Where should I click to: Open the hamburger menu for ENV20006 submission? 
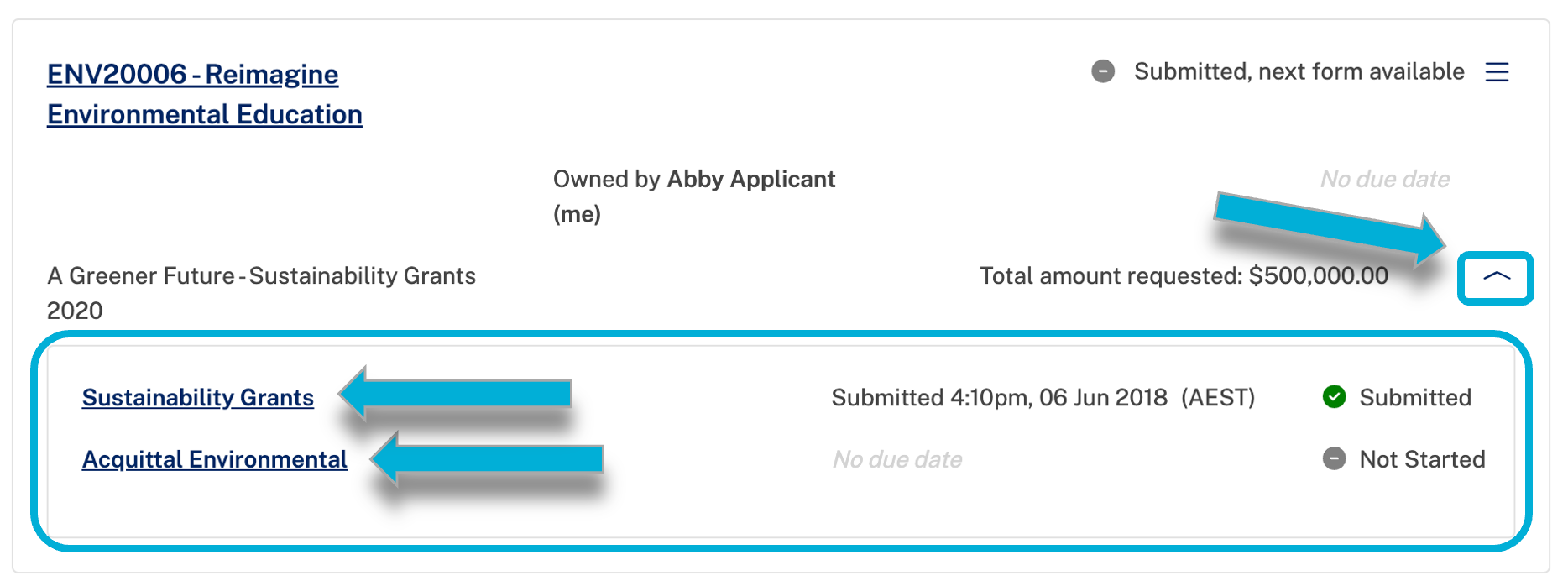(x=1497, y=72)
